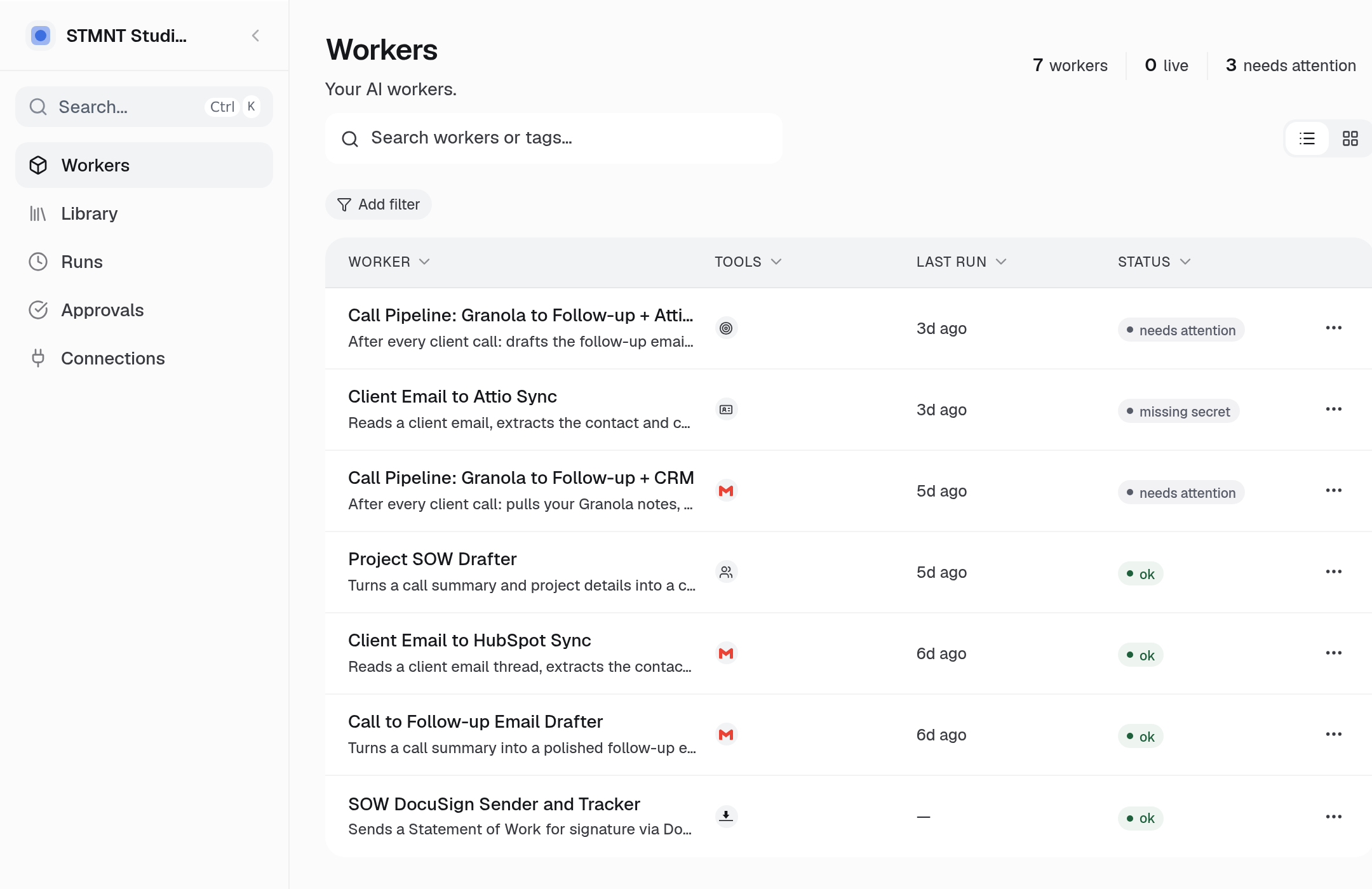Collapse the sidebar with the chevron arrow
This screenshot has width=1372, height=889.
[x=255, y=36]
